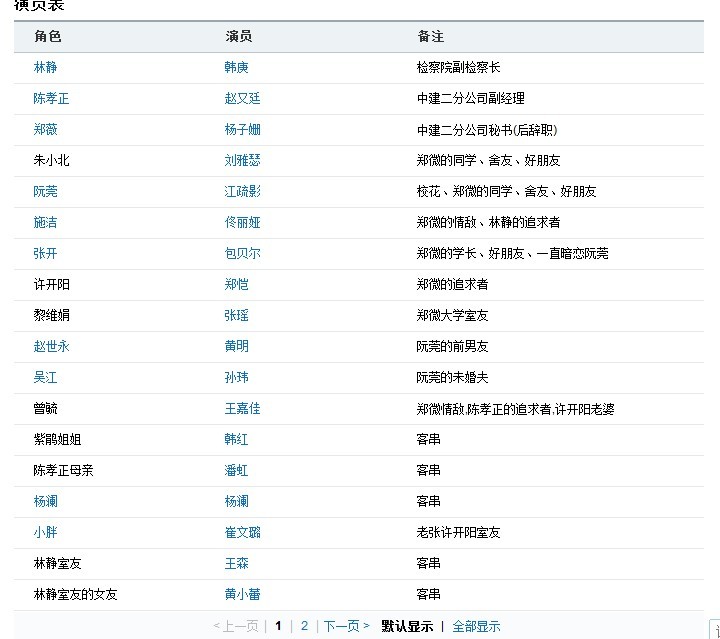The height and width of the screenshot is (639, 720).
Task: Click role text 林静室友的女友
Action: click(x=75, y=594)
